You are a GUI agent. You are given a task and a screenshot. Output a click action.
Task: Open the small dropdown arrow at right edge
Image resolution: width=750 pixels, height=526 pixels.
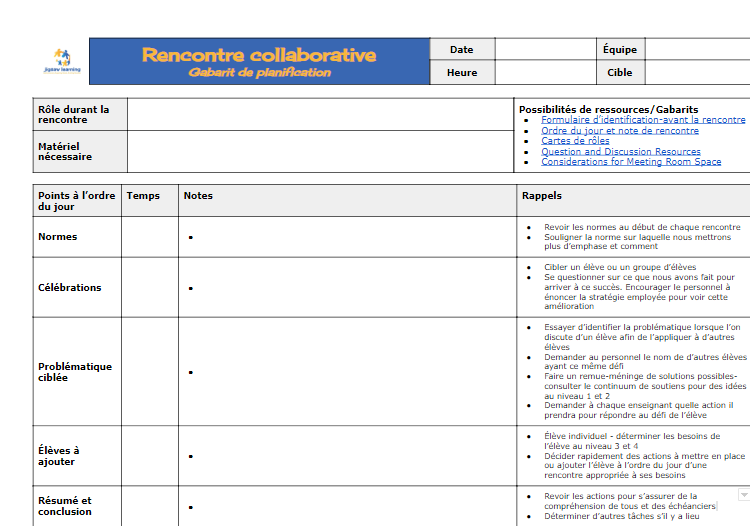[743, 495]
